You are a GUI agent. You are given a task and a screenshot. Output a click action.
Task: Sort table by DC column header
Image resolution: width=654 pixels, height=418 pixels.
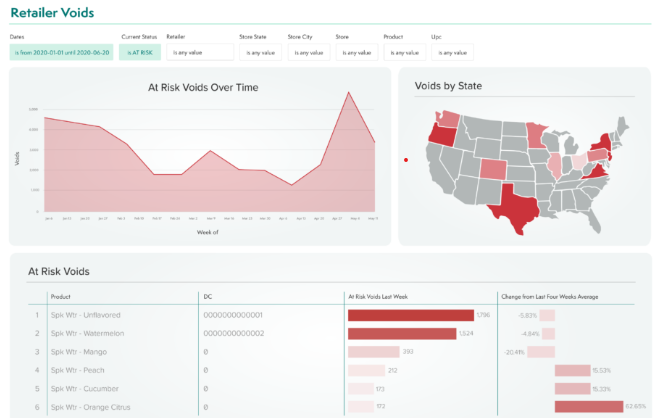click(208, 297)
